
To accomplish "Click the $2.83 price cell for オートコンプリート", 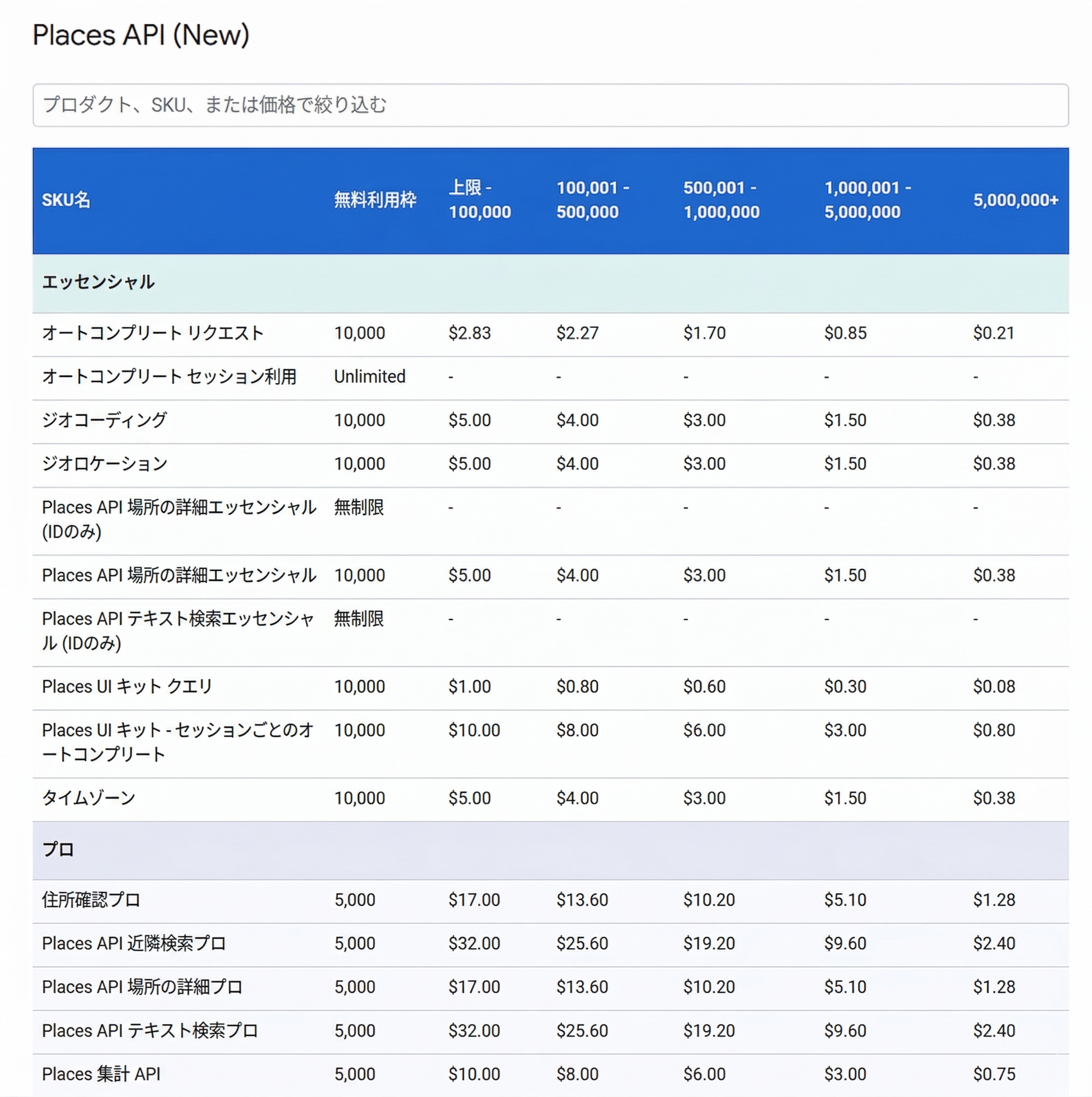I will (x=469, y=333).
